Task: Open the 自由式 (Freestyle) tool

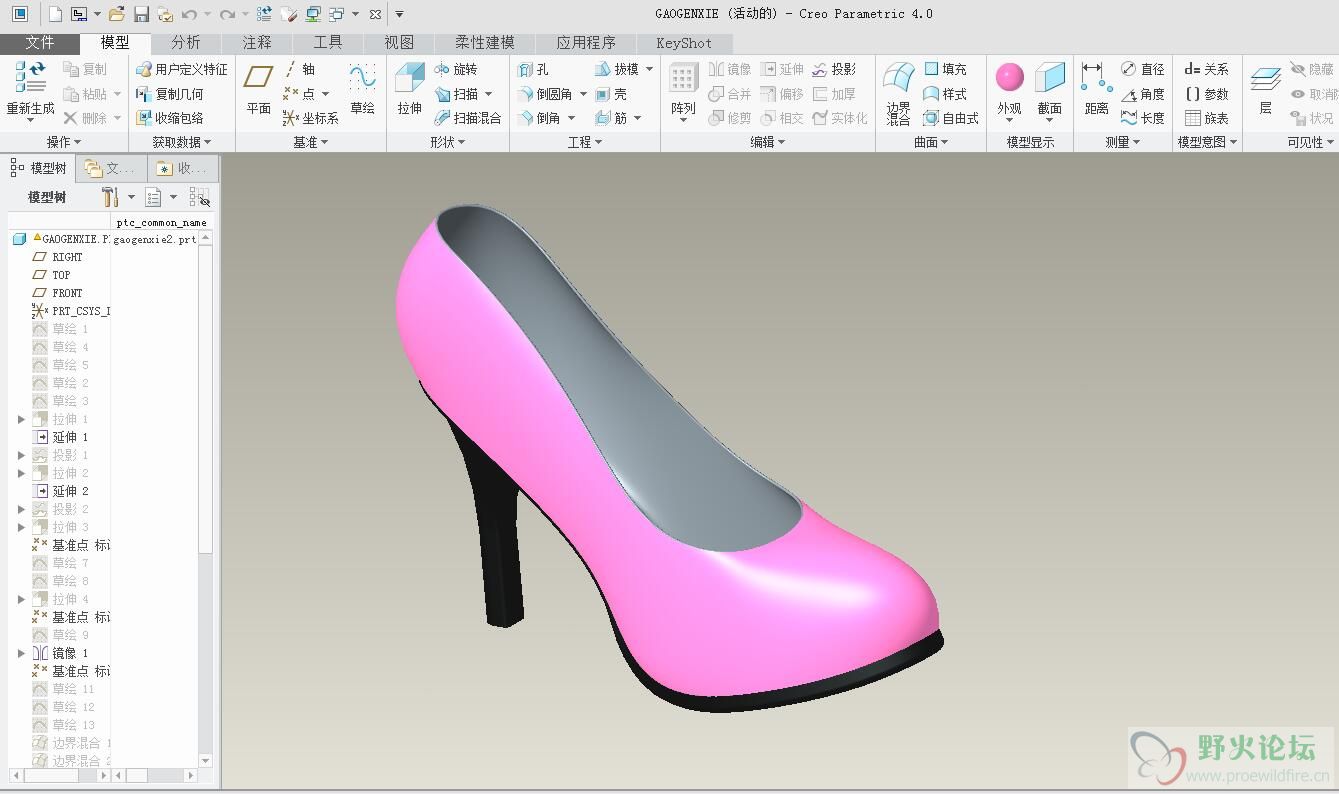Action: pos(951,118)
